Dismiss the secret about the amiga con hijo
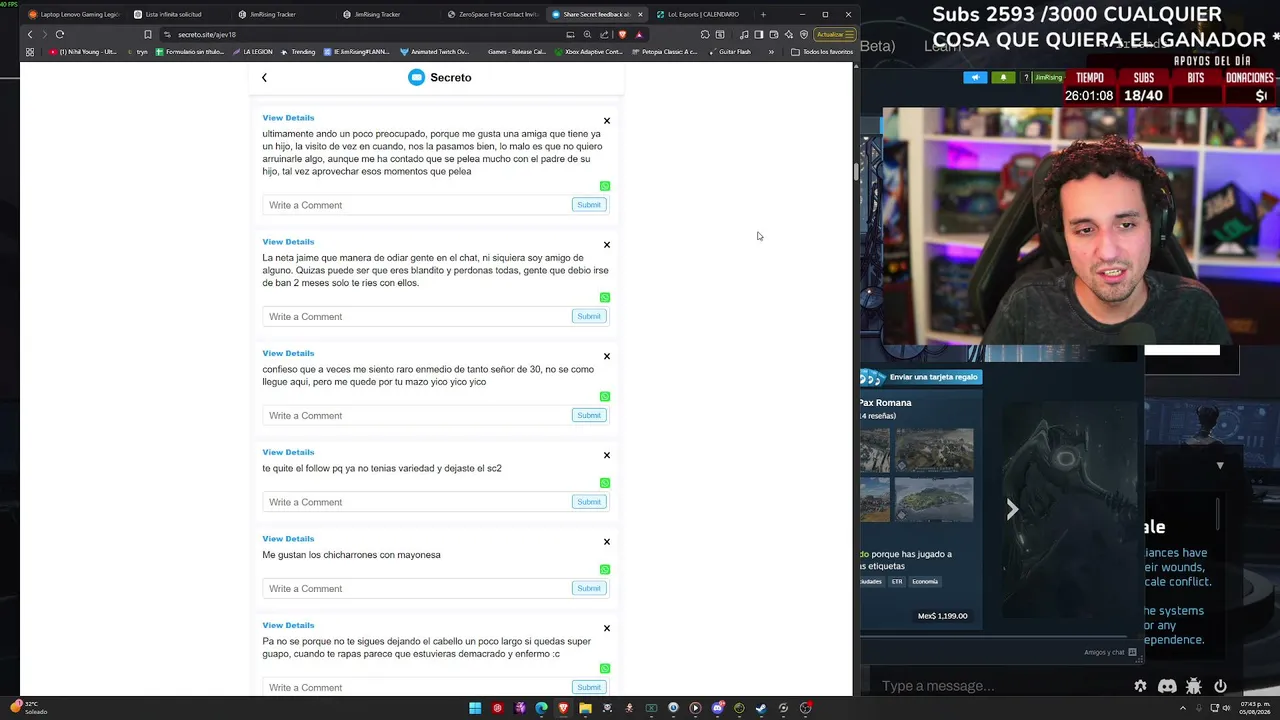 coord(606,121)
